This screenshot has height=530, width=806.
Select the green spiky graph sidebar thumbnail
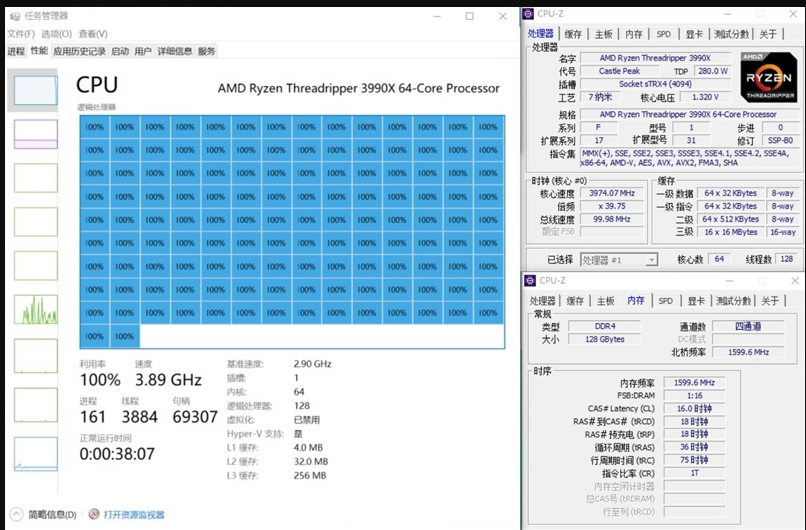[35, 308]
